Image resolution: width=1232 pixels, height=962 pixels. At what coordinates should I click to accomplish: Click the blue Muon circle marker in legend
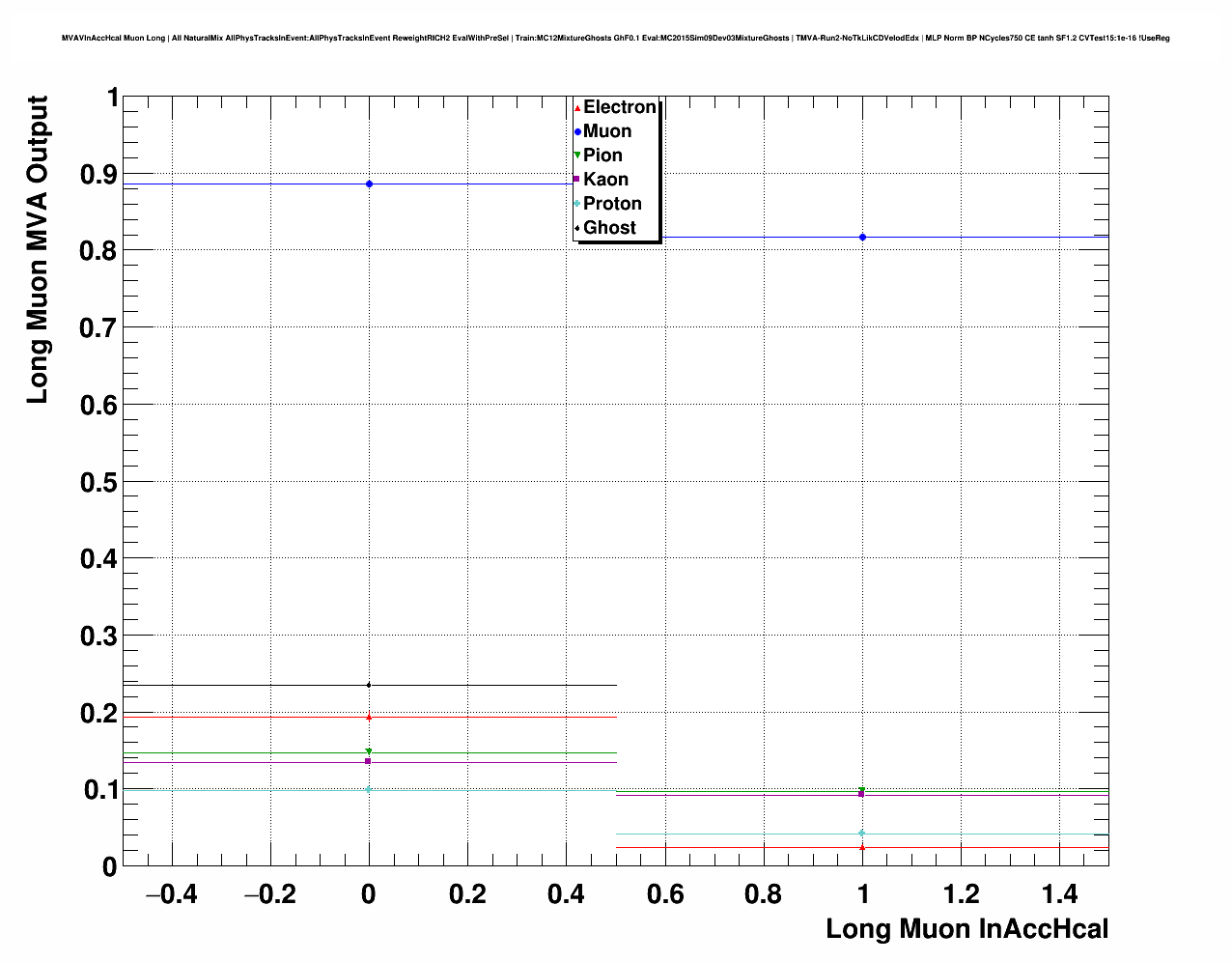coord(576,131)
